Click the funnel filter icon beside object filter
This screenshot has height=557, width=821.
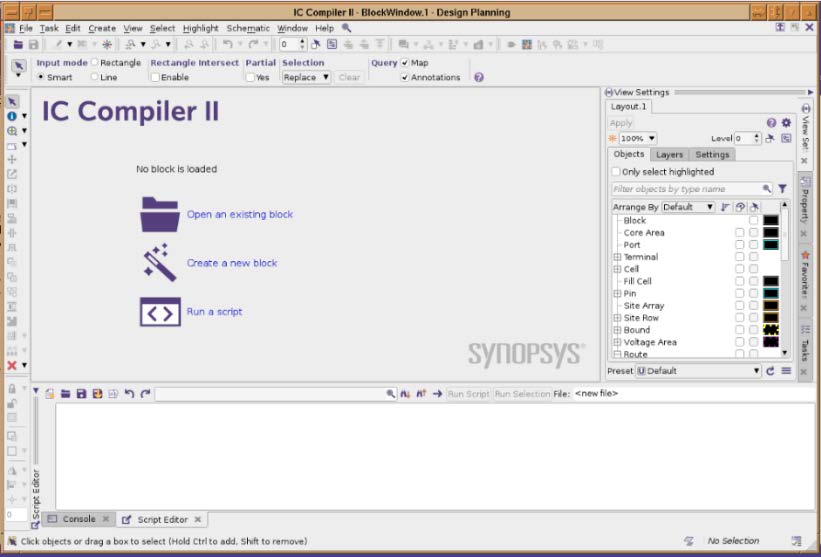pos(782,189)
